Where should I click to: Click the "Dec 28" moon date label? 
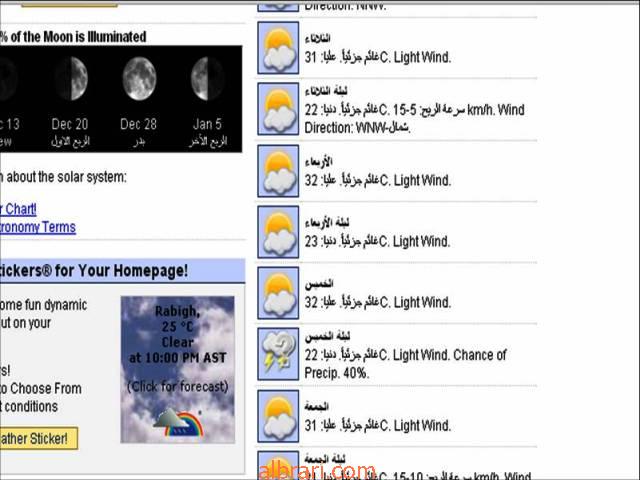click(138, 124)
